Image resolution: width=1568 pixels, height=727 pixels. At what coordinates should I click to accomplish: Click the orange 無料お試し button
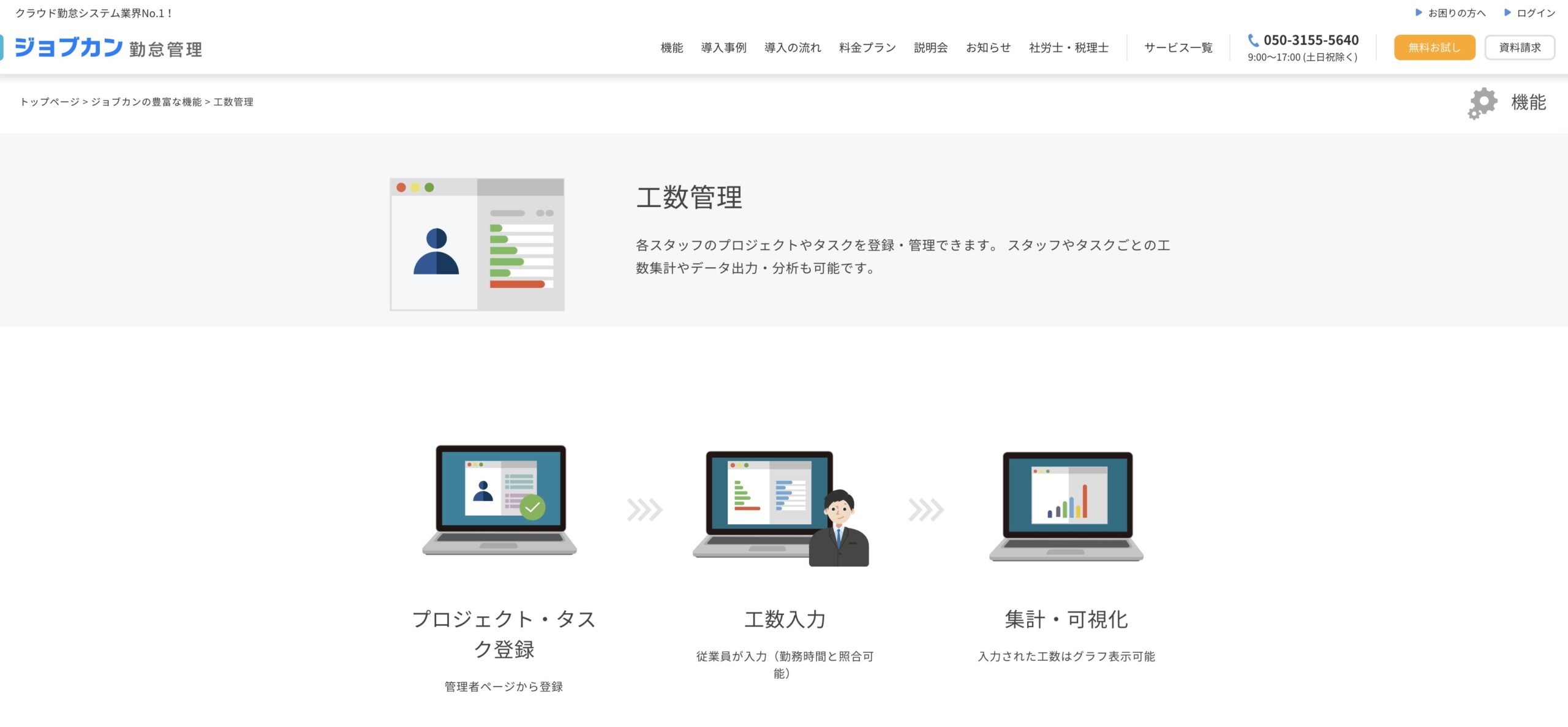(x=1434, y=48)
